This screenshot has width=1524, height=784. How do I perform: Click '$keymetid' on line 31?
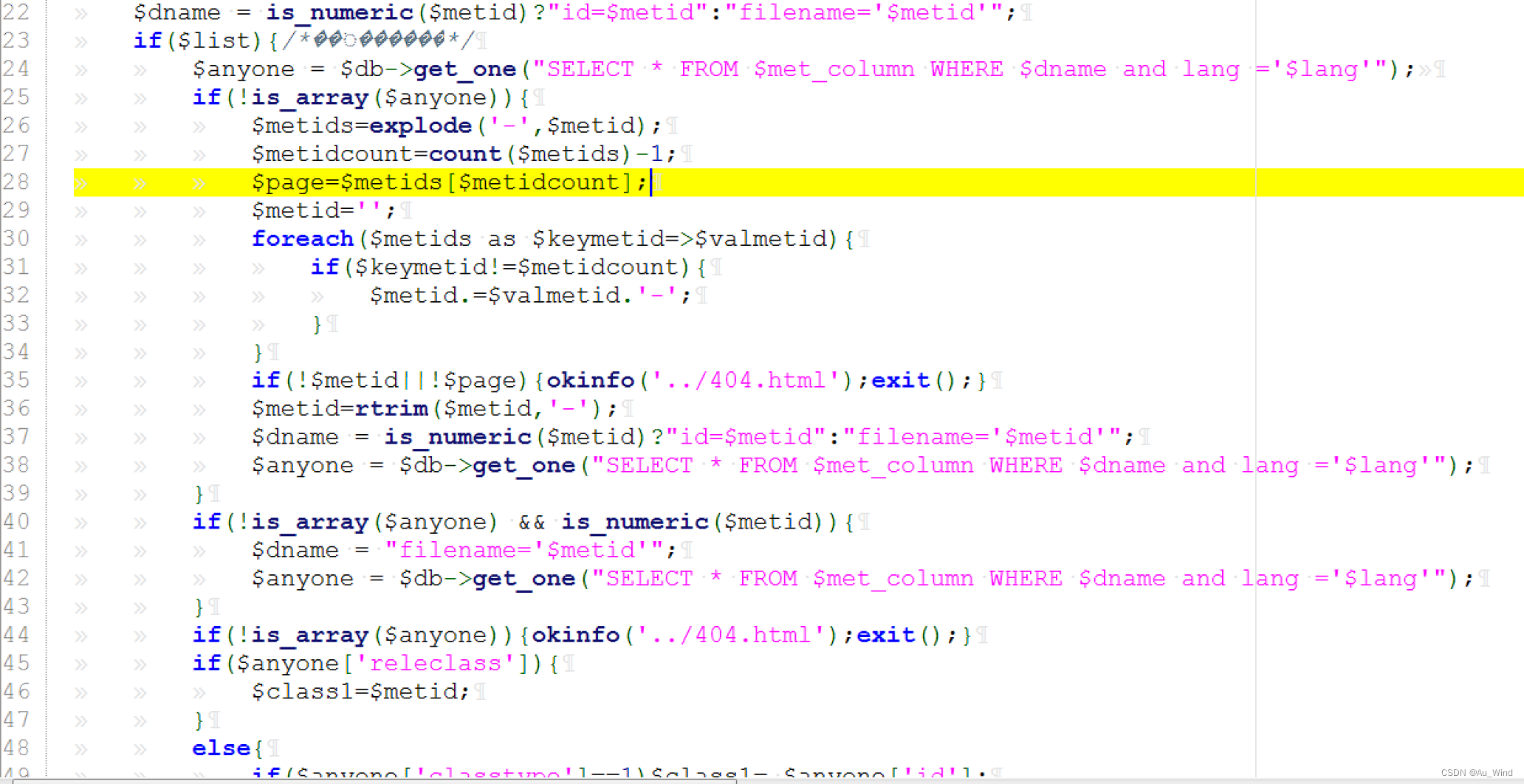[421, 267]
